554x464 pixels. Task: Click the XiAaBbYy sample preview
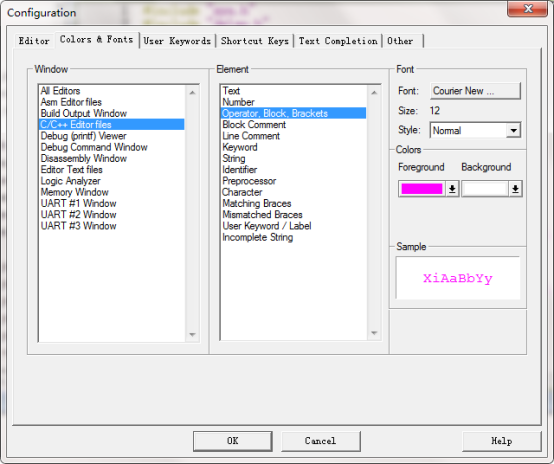point(458,278)
